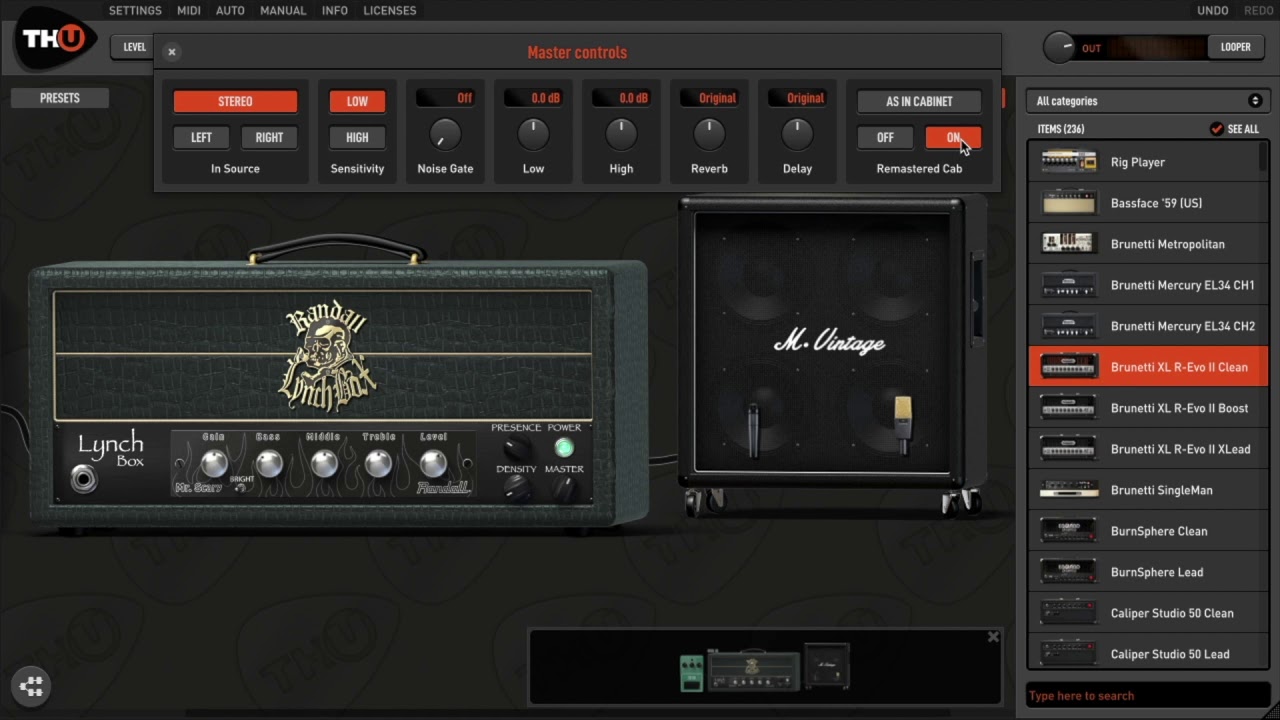This screenshot has height=720, width=1280.
Task: Select STEREO input source
Action: (235, 101)
